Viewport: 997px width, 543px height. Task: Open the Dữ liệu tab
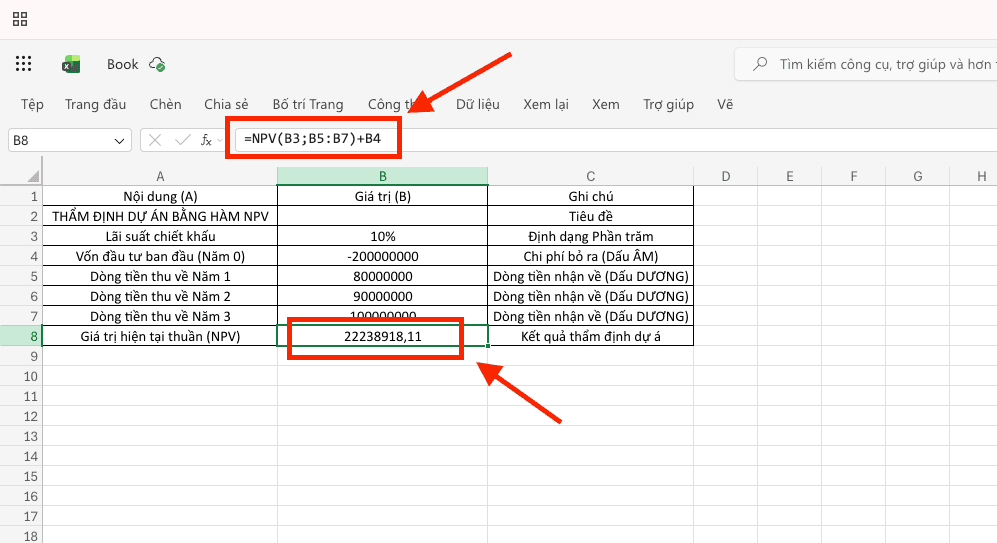pos(478,104)
